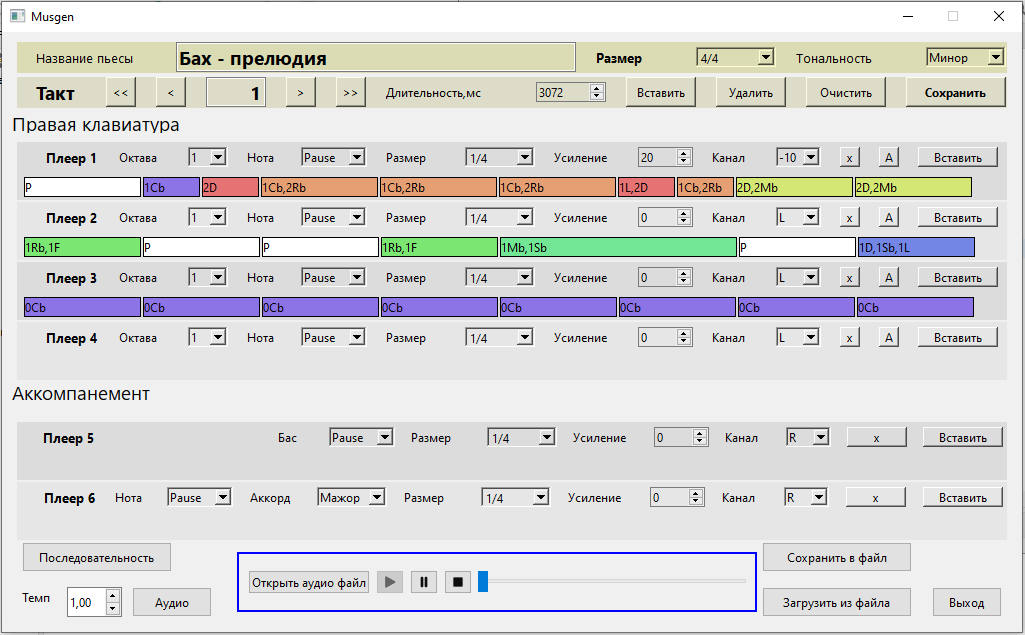Jump to the last measure with >>
Screen dimensions: 1025x635
tap(350, 92)
